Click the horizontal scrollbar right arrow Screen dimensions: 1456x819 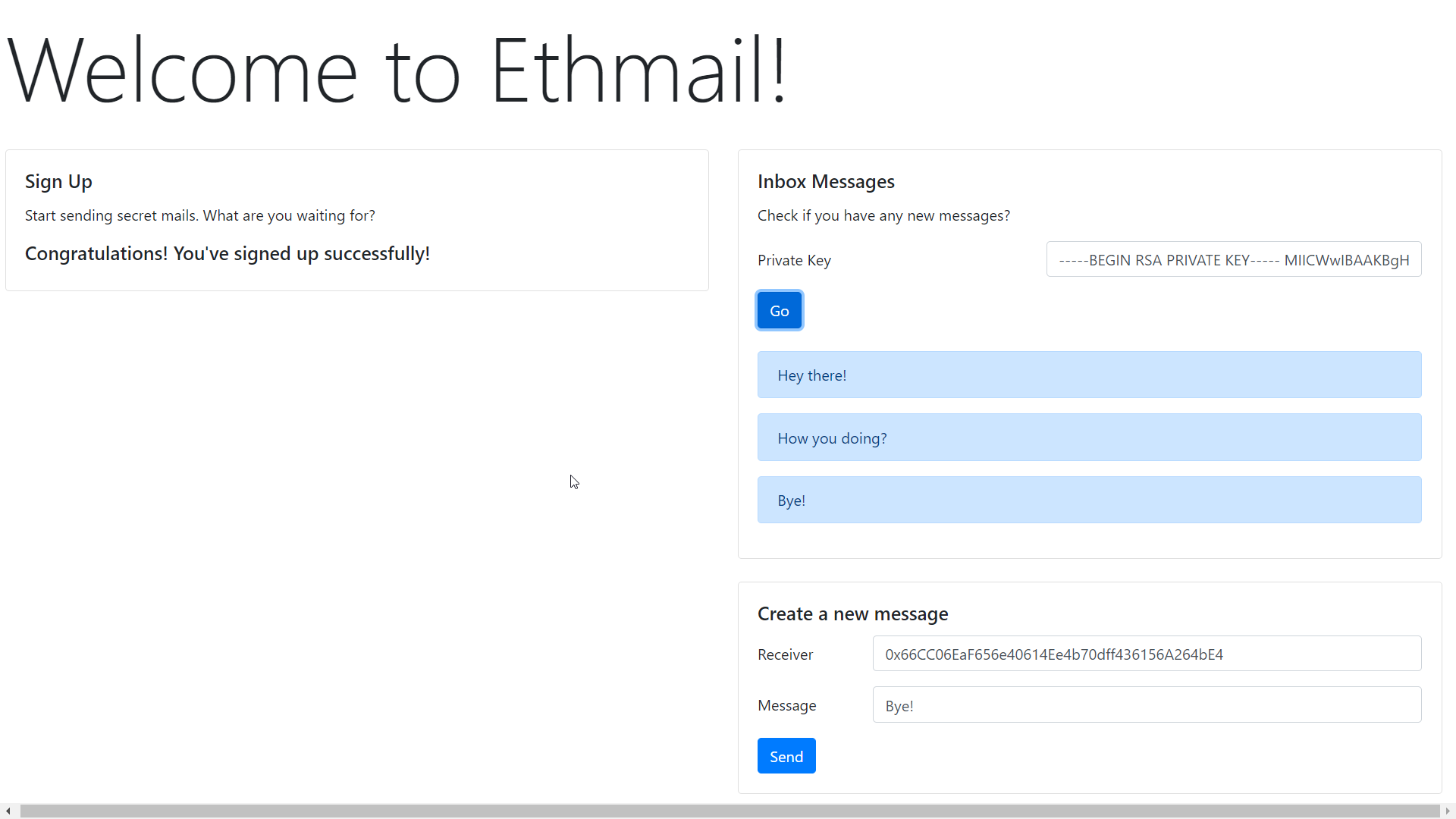point(1448,811)
